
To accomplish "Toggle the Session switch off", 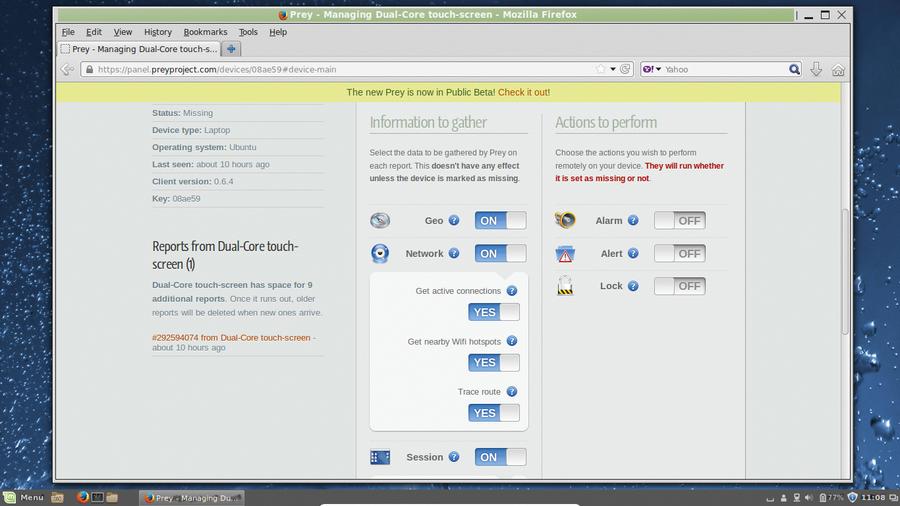I will click(x=500, y=457).
